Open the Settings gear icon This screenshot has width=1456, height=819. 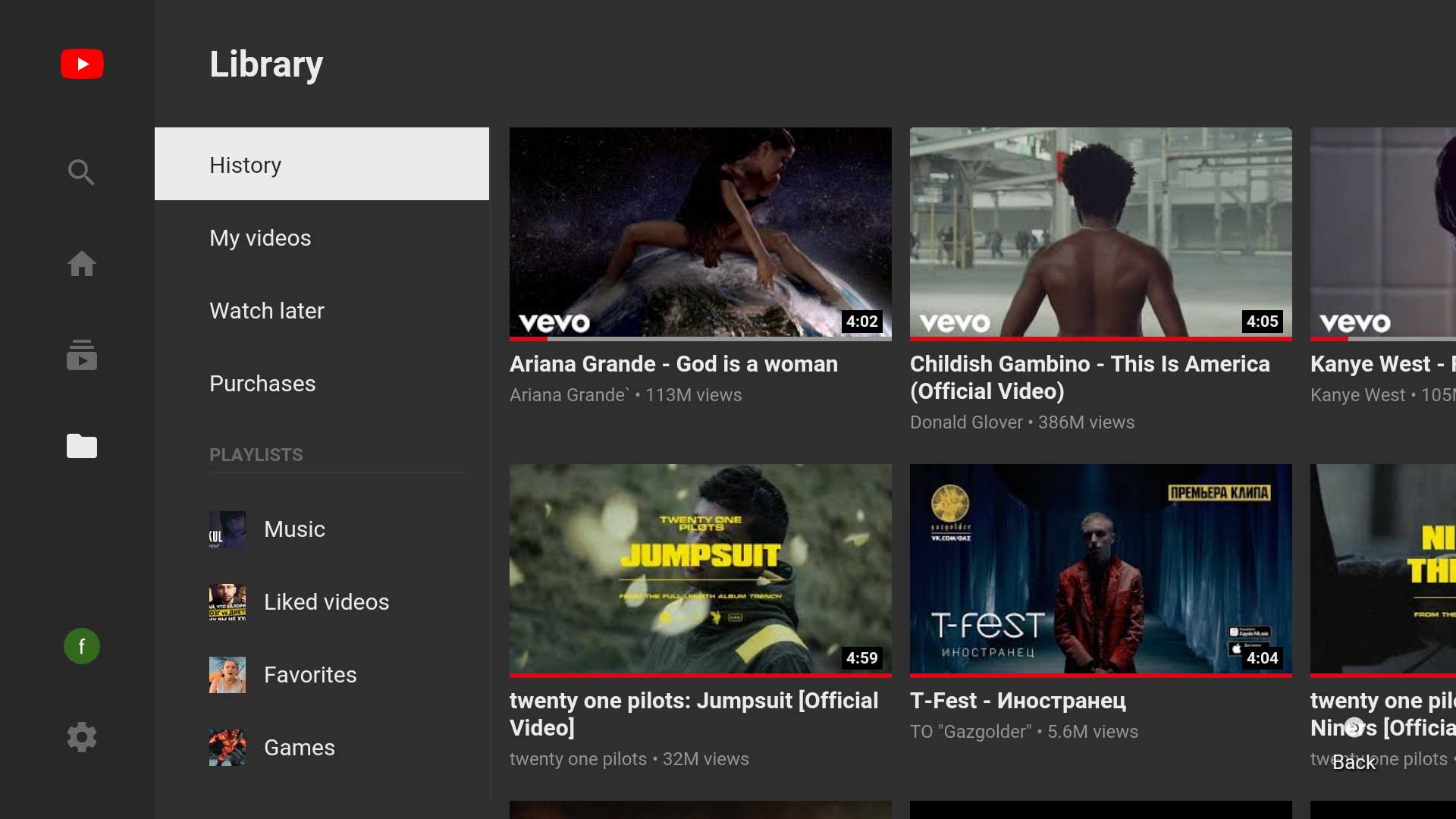pyautogui.click(x=81, y=737)
